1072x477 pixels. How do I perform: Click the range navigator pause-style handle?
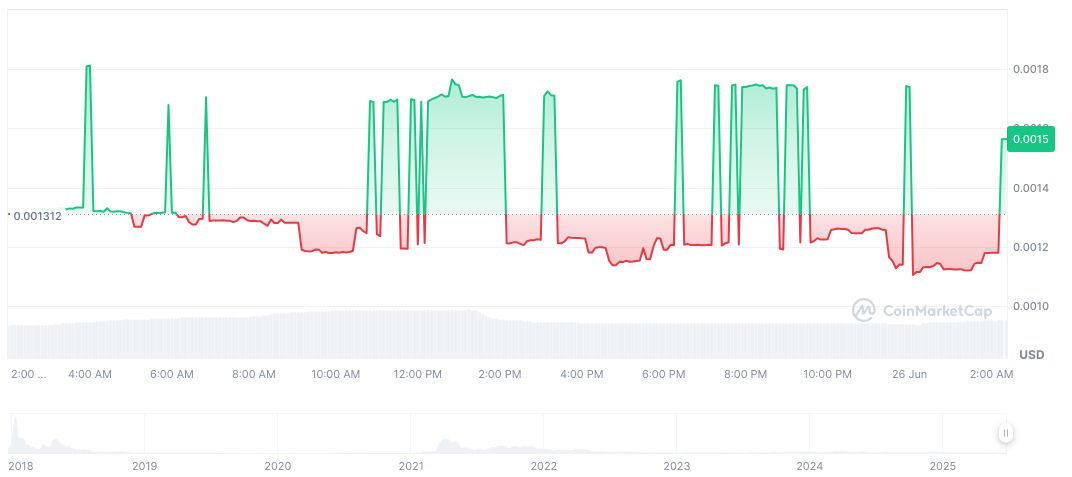[1005, 433]
